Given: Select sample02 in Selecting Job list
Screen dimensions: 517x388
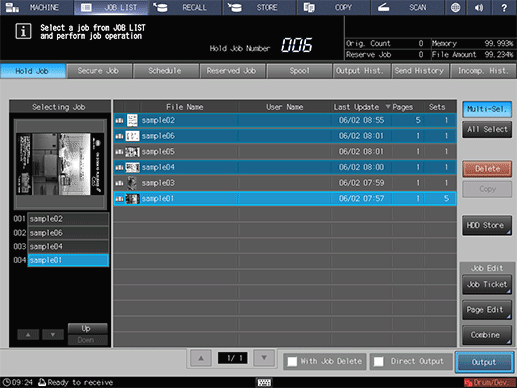Looking at the screenshot, I should click(x=68, y=219).
